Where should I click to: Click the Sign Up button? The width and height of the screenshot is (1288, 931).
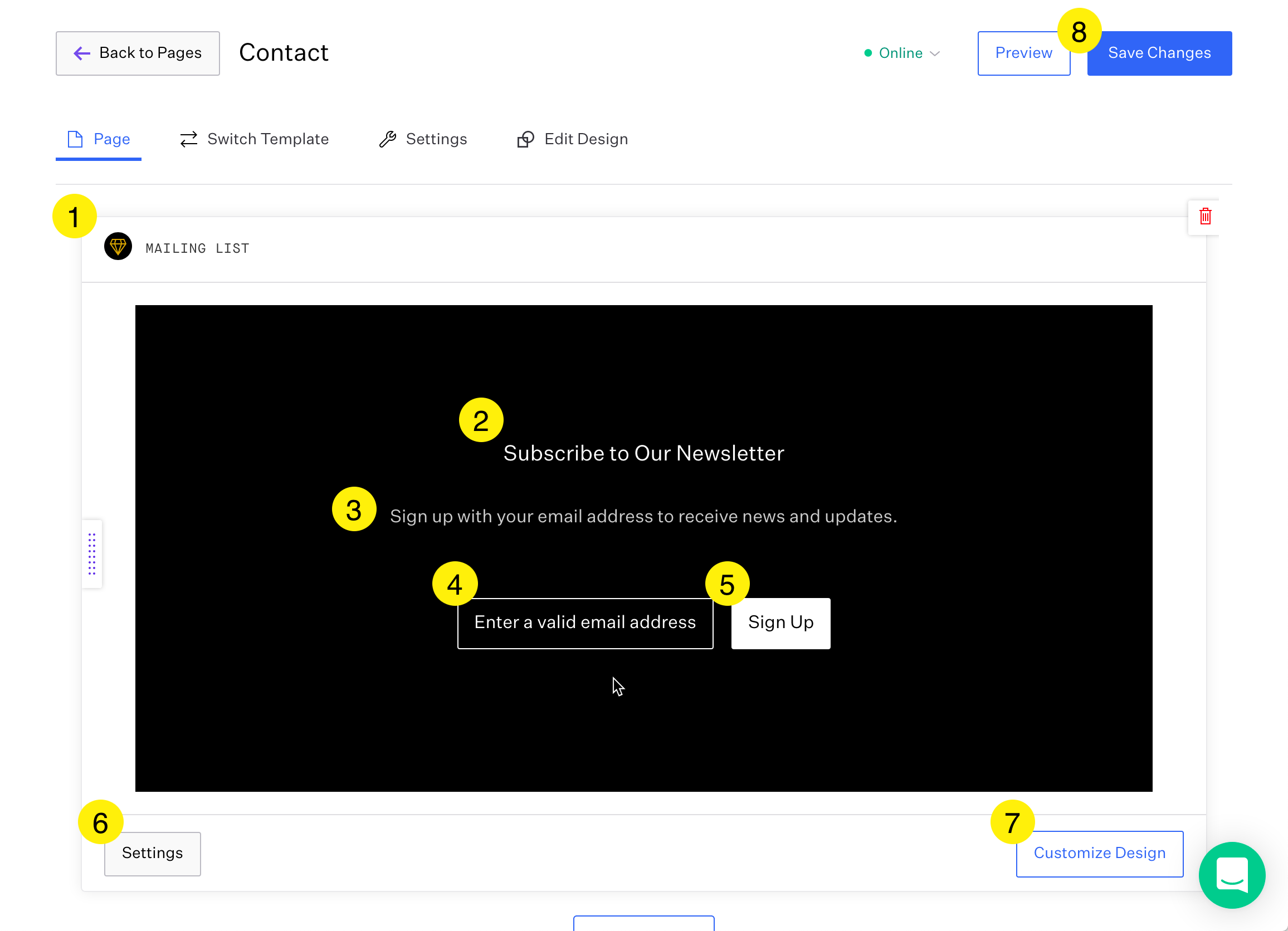pos(780,623)
